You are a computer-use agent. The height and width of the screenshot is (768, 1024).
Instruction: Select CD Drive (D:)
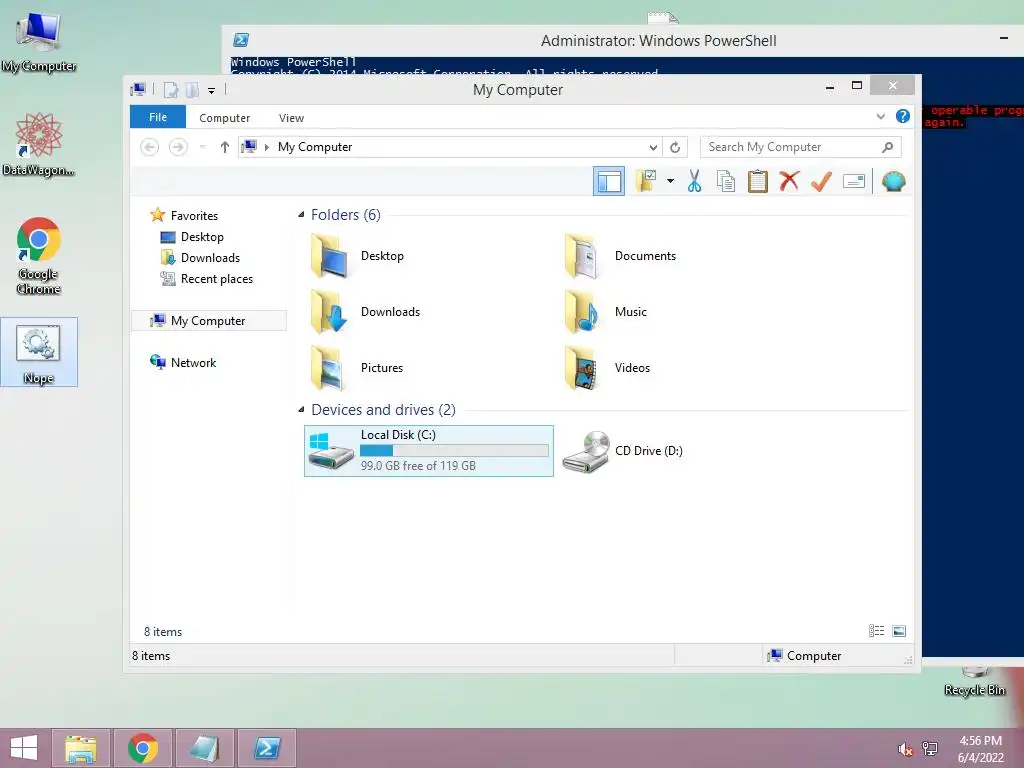tap(623, 451)
